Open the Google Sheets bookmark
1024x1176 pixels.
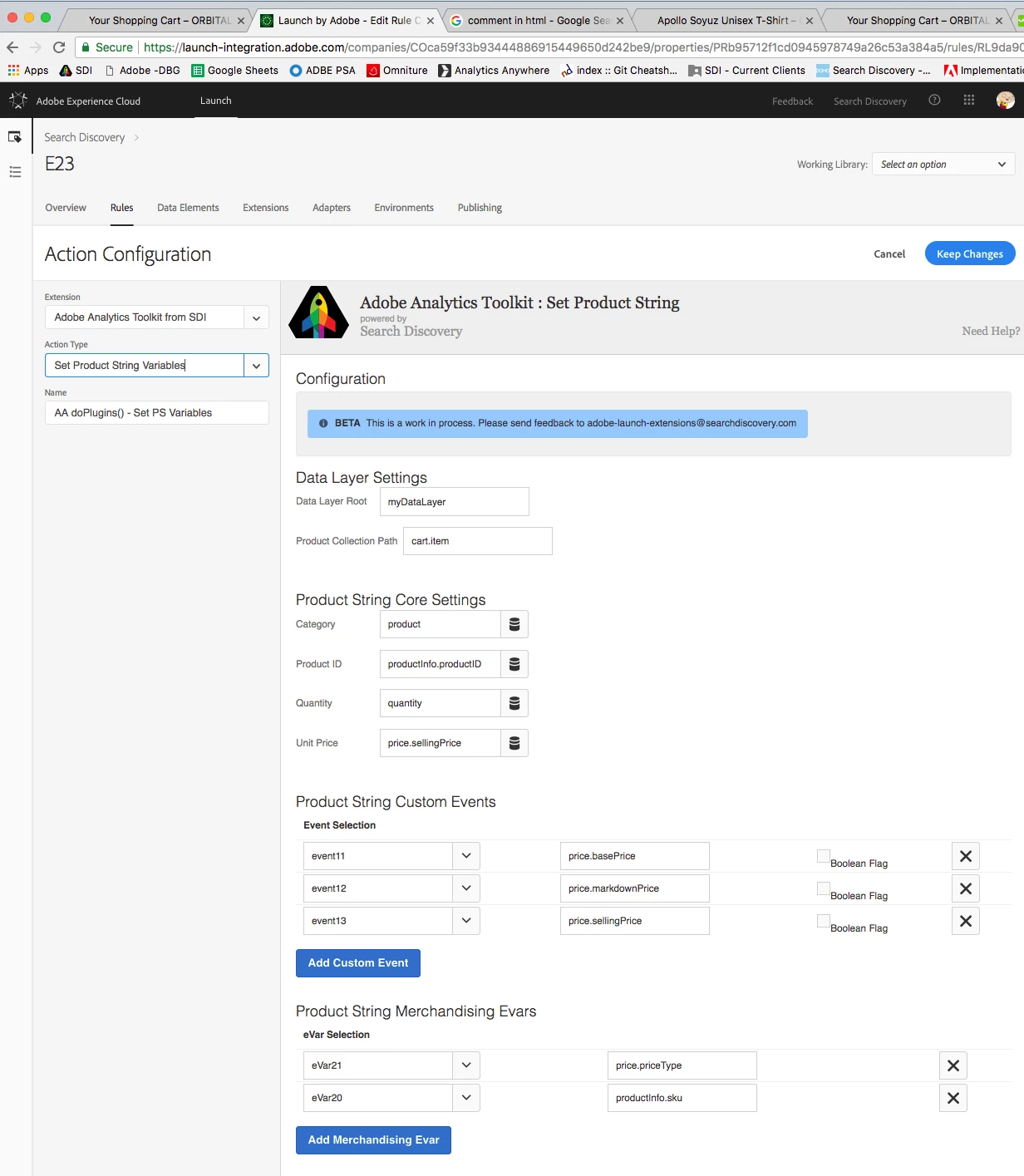(x=235, y=71)
